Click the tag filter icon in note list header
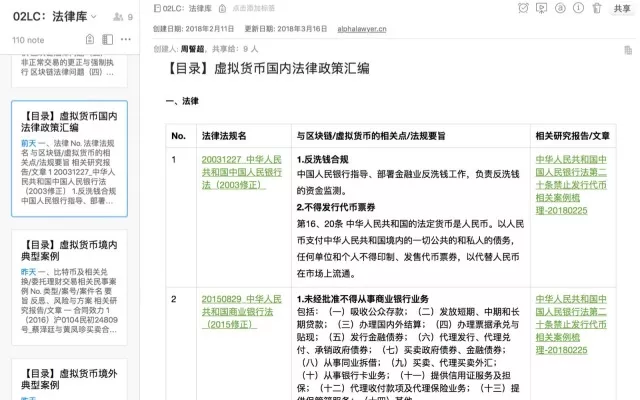Image resolution: width=640 pixels, height=400 pixels. [x=90, y=39]
